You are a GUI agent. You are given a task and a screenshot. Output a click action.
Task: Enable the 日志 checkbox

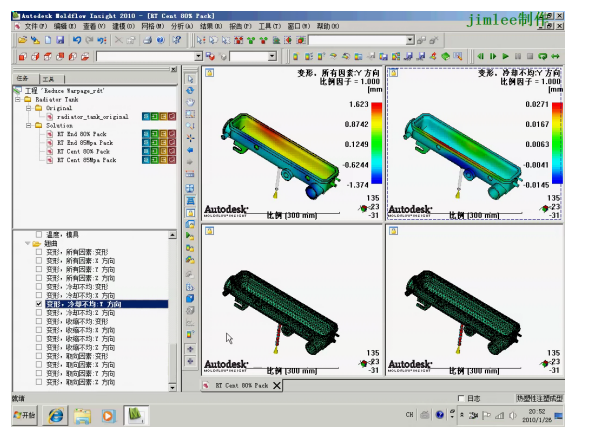pos(461,398)
